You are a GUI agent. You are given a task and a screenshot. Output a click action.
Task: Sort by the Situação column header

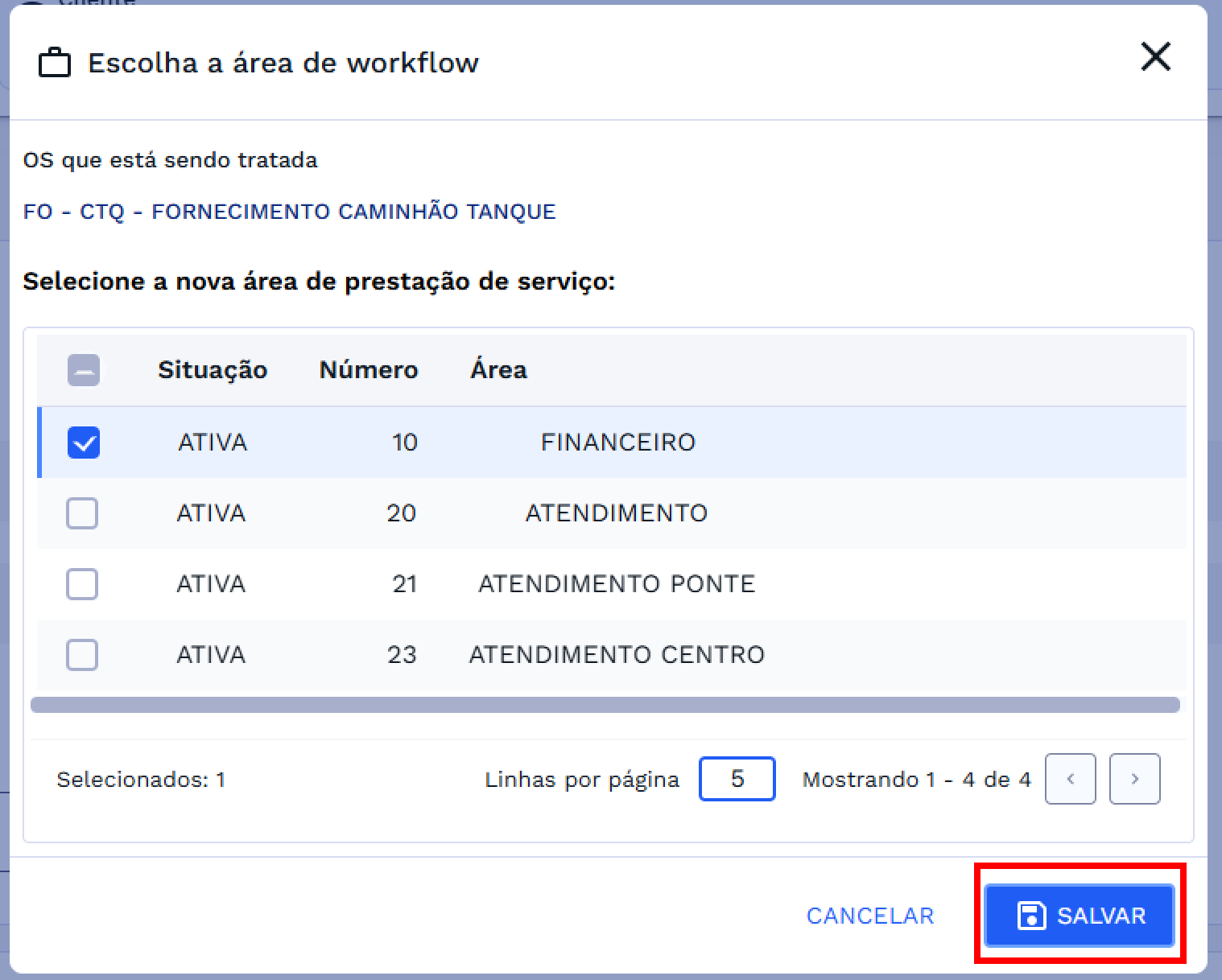[213, 370]
